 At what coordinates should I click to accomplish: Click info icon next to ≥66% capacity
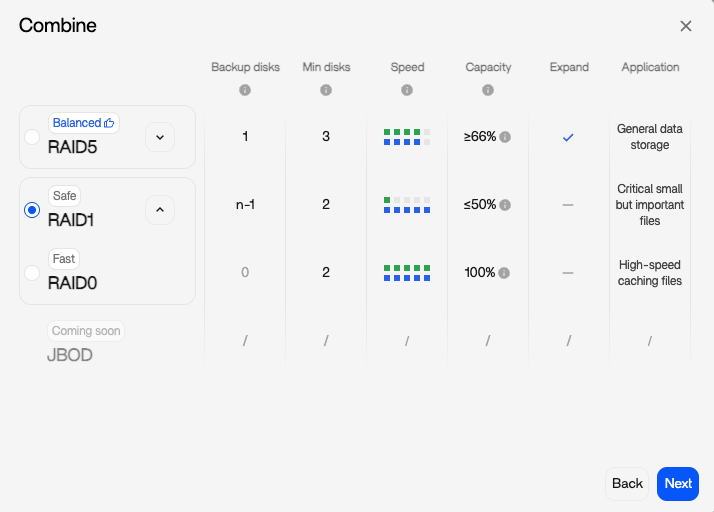click(x=505, y=137)
